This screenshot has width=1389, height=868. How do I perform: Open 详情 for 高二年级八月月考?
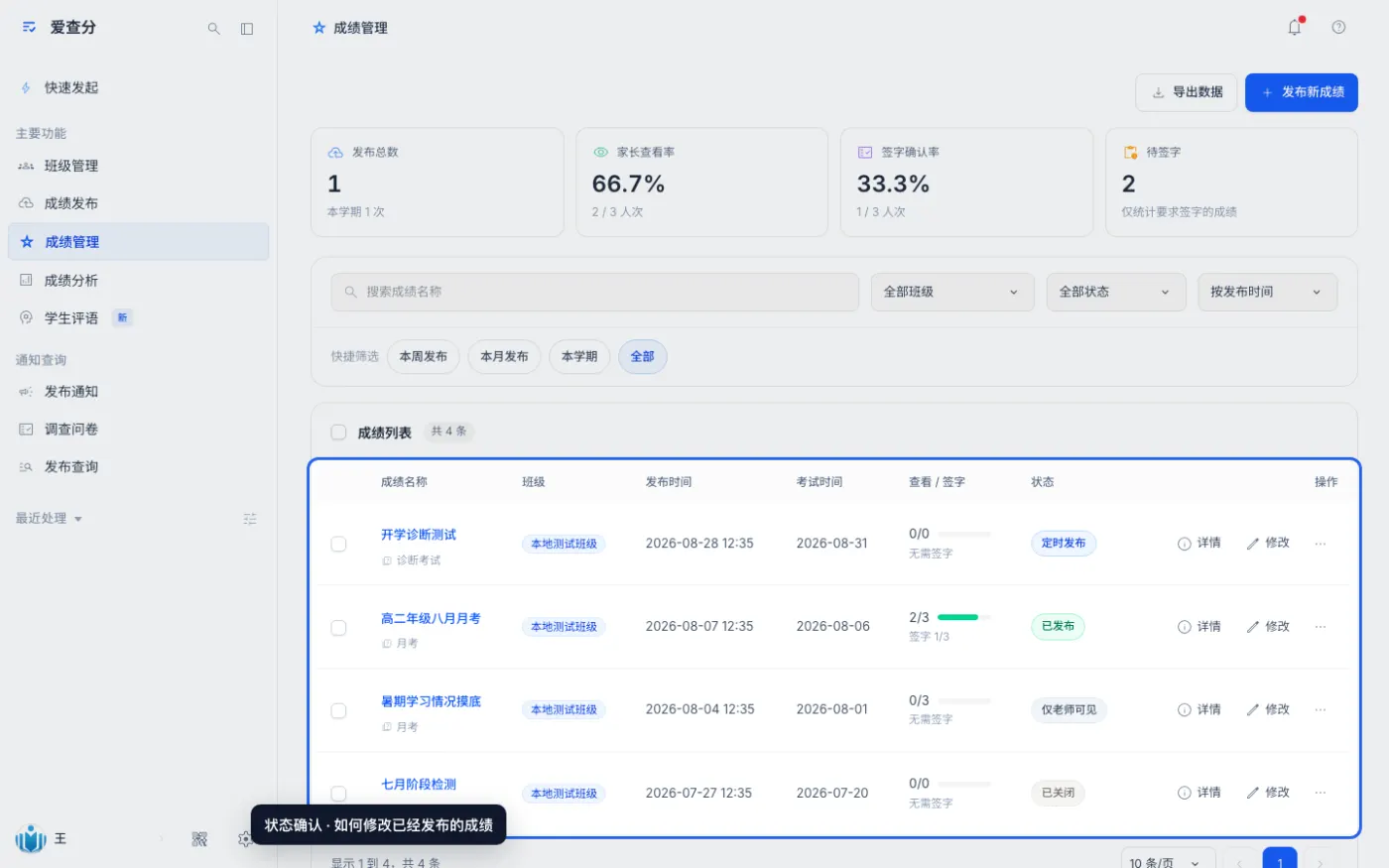pyautogui.click(x=1200, y=627)
